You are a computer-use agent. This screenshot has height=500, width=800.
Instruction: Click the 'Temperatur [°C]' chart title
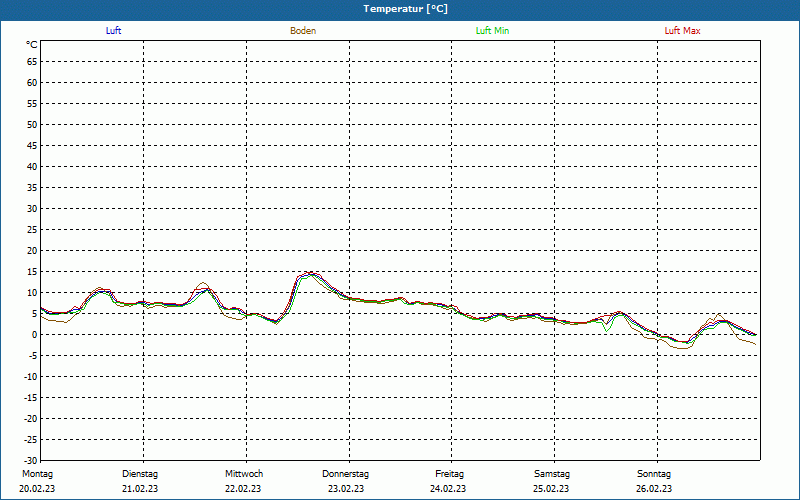(x=406, y=9)
